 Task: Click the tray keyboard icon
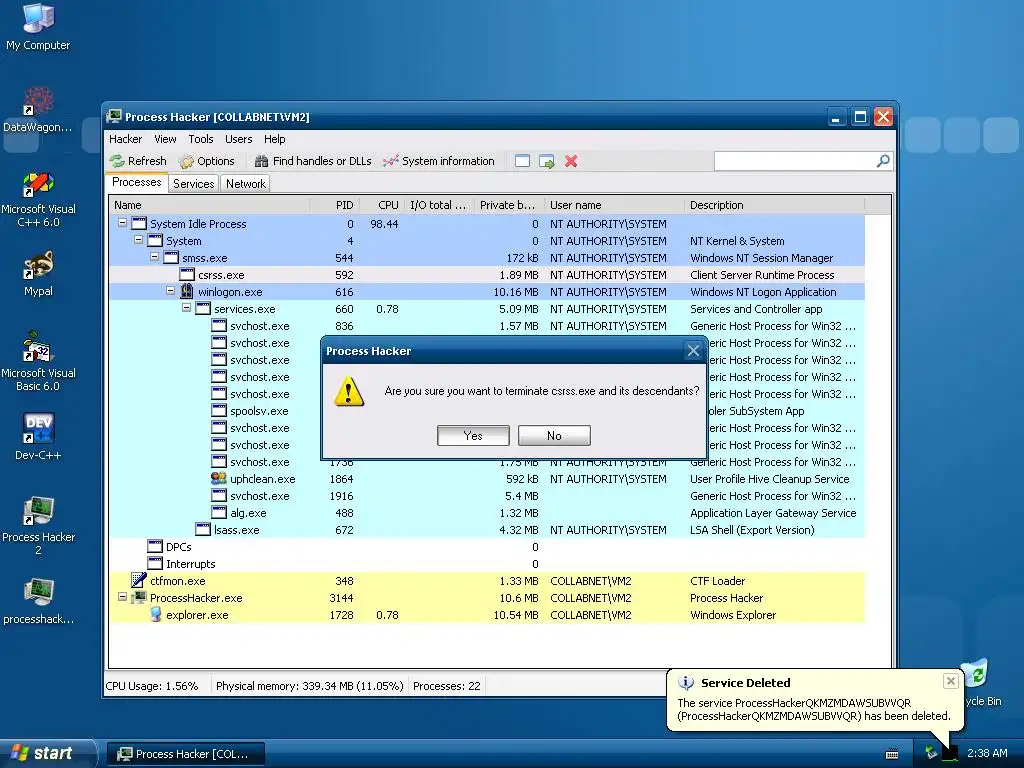pos(892,754)
